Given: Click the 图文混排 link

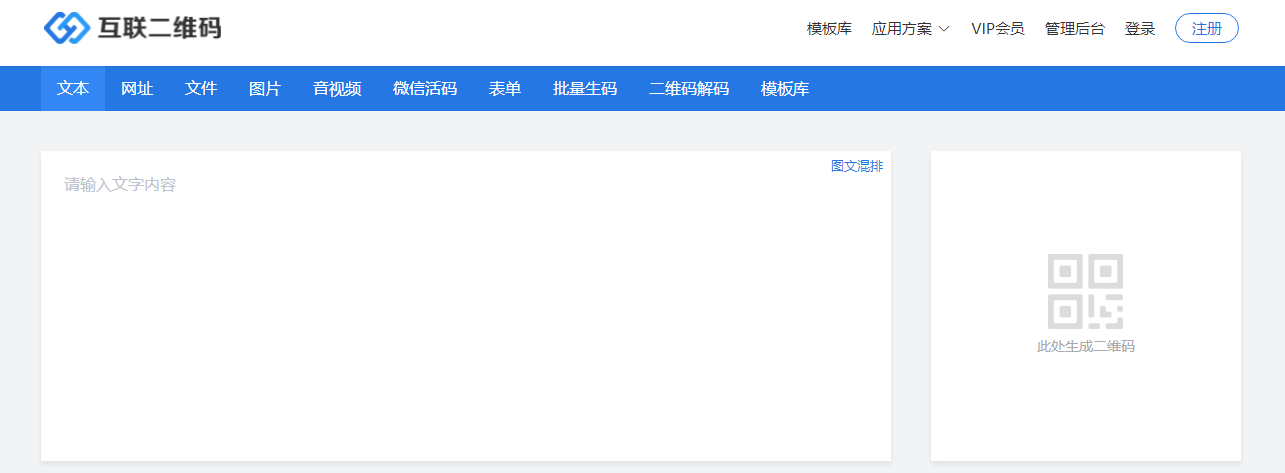Looking at the screenshot, I should click(x=857, y=166).
